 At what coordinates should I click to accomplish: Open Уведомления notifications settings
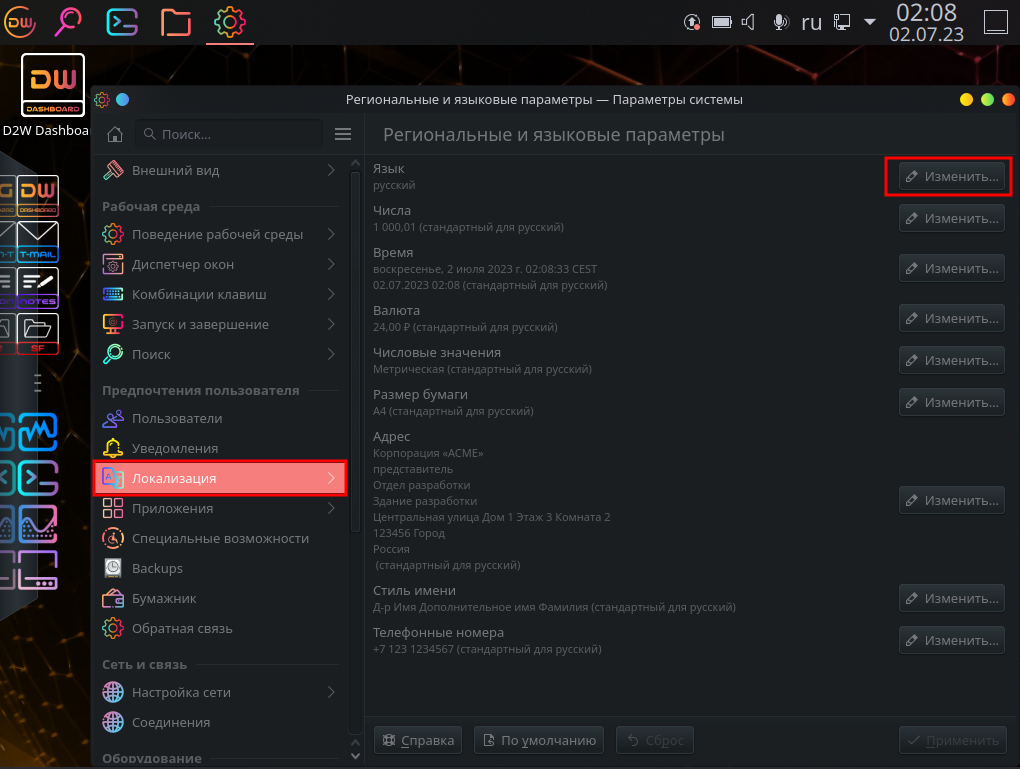point(175,448)
